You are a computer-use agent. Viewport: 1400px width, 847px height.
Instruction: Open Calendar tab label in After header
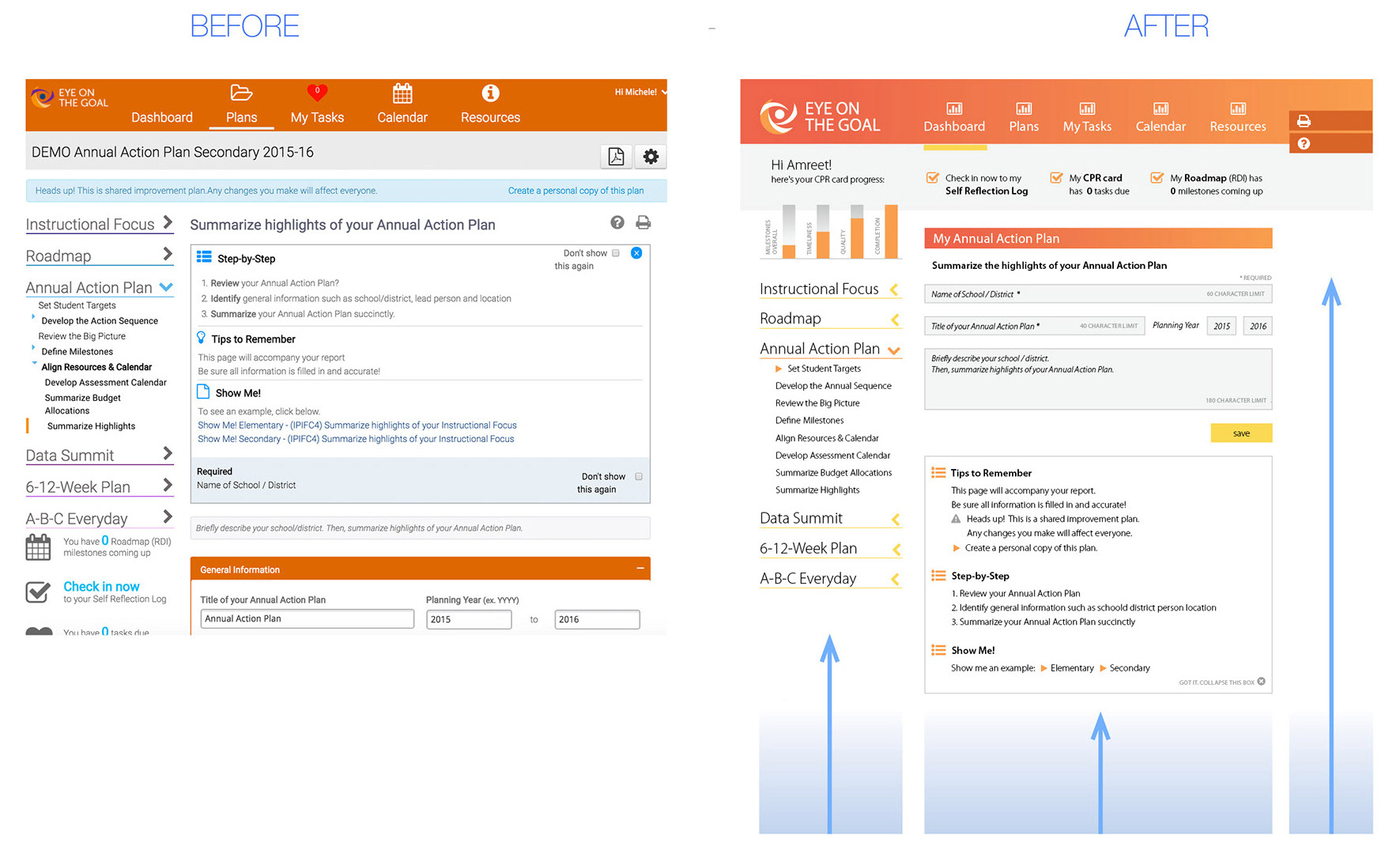pos(1160,127)
